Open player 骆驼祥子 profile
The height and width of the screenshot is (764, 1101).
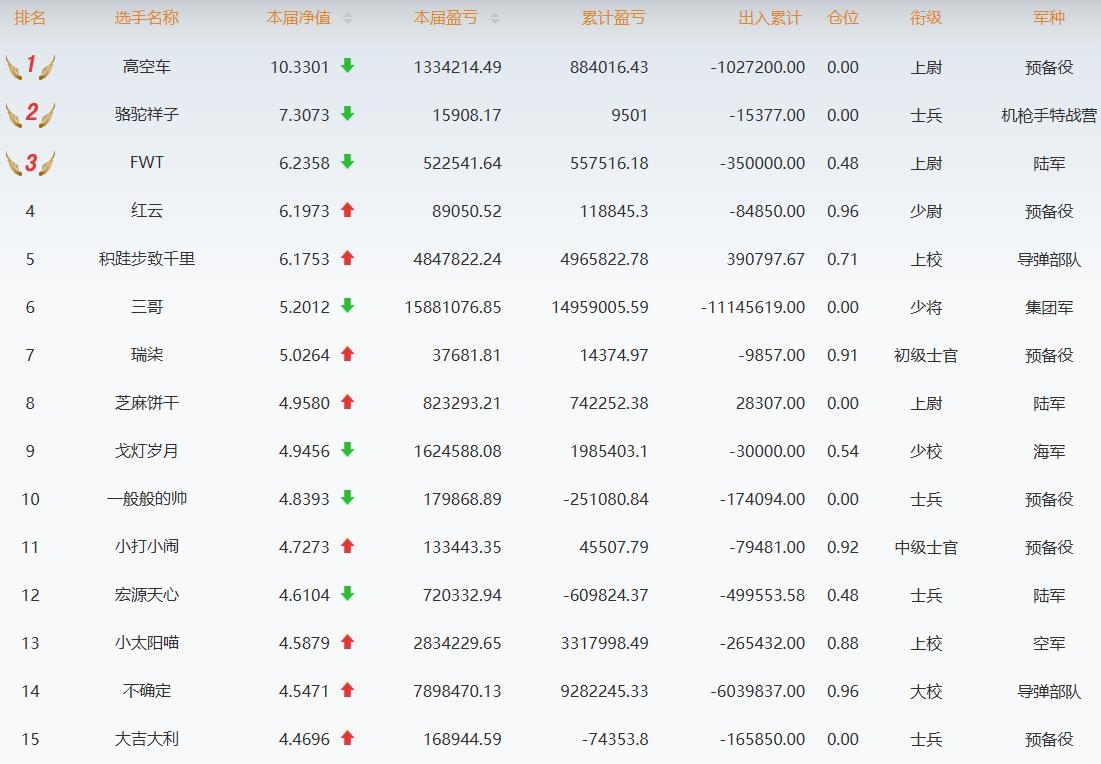147,115
